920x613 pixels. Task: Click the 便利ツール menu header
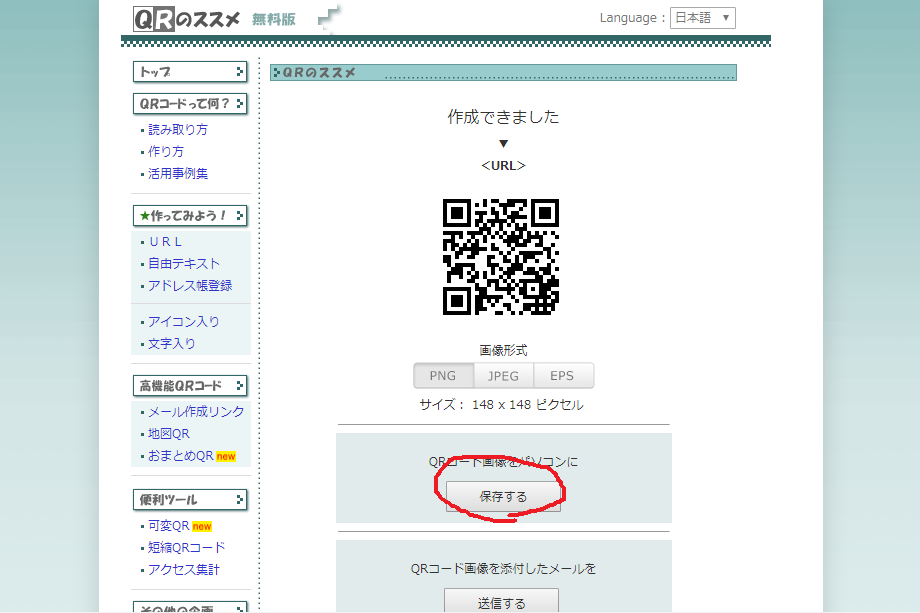[x=190, y=500]
